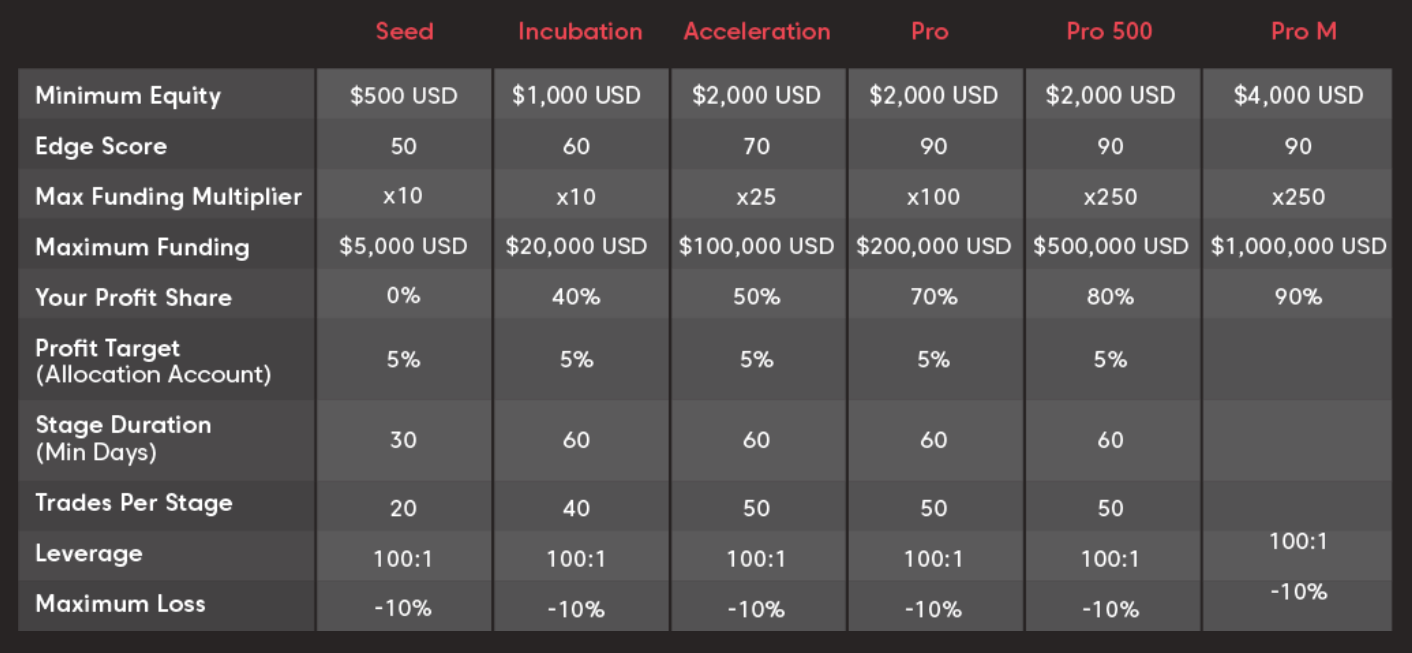This screenshot has height=653, width=1412.
Task: Select the Seed column header
Action: pyautogui.click(x=404, y=31)
